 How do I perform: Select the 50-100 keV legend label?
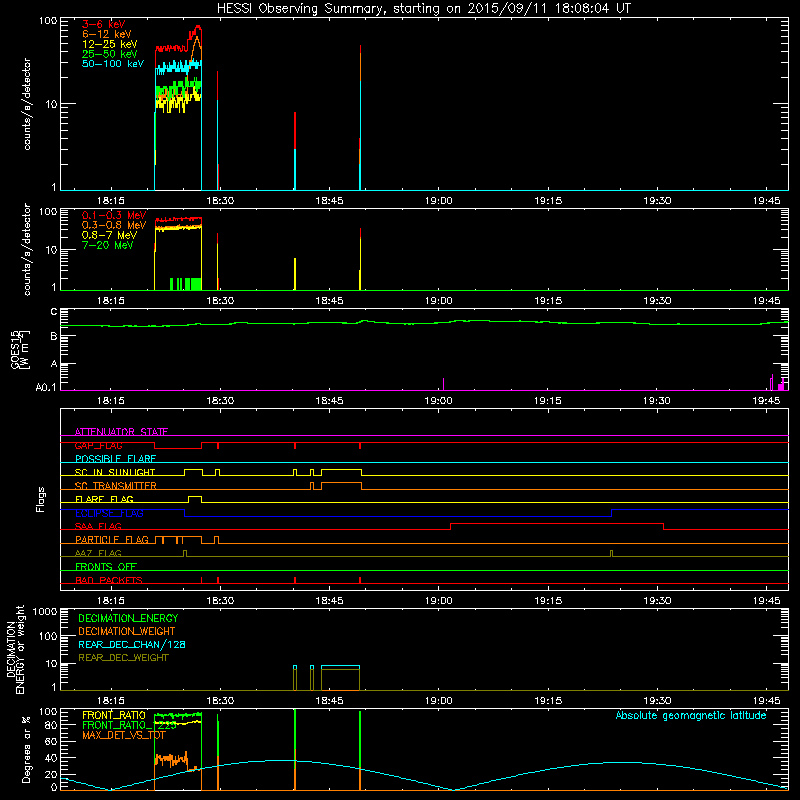(112, 63)
